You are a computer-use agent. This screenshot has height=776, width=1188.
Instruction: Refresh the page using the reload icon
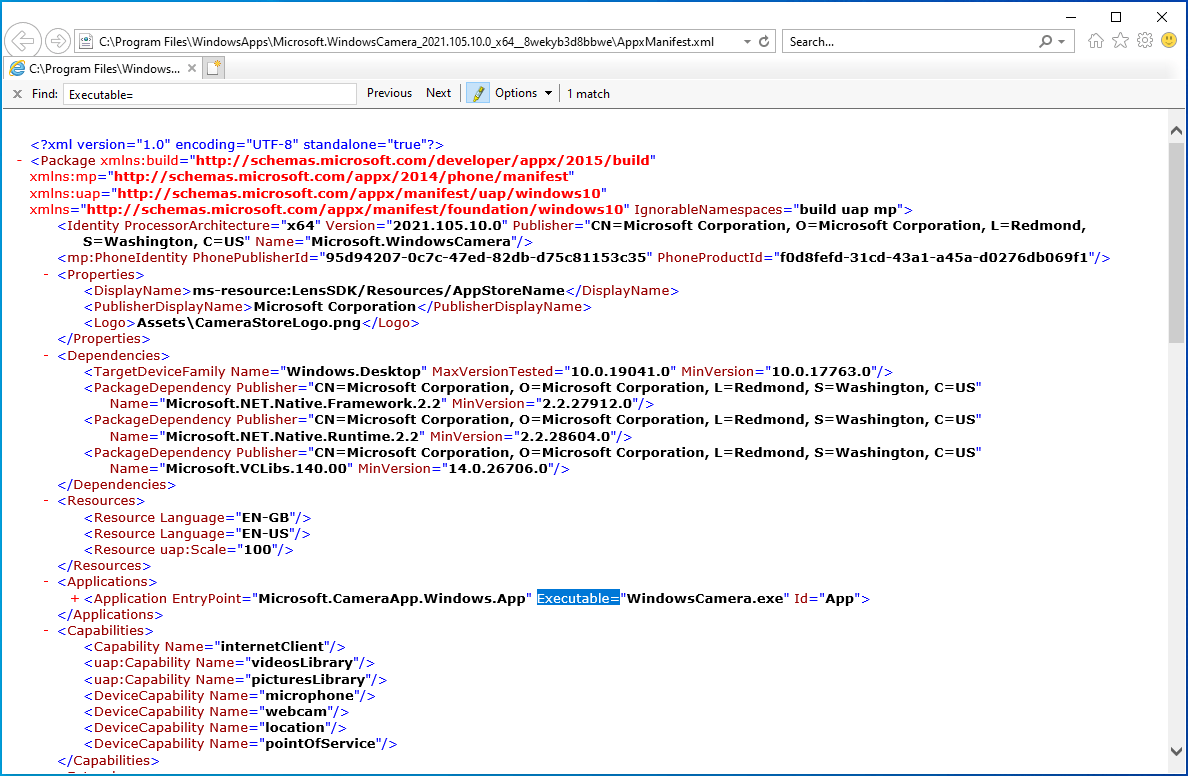pos(764,42)
